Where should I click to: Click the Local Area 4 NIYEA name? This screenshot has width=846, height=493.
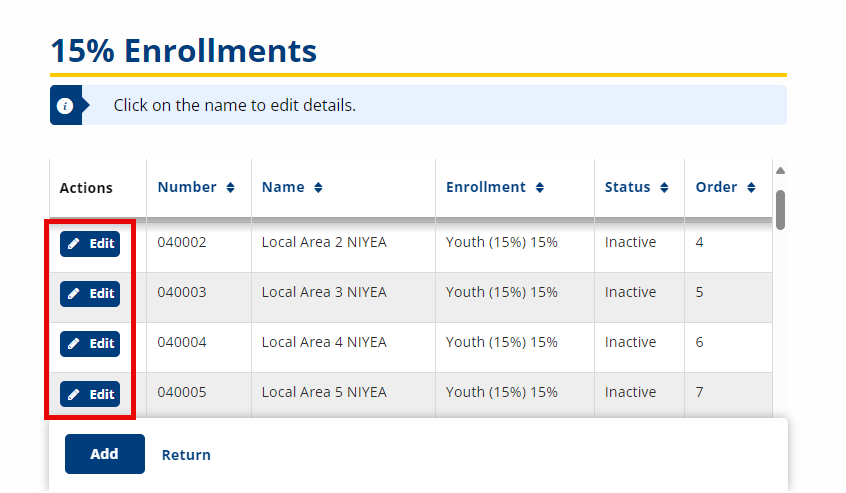(x=323, y=342)
